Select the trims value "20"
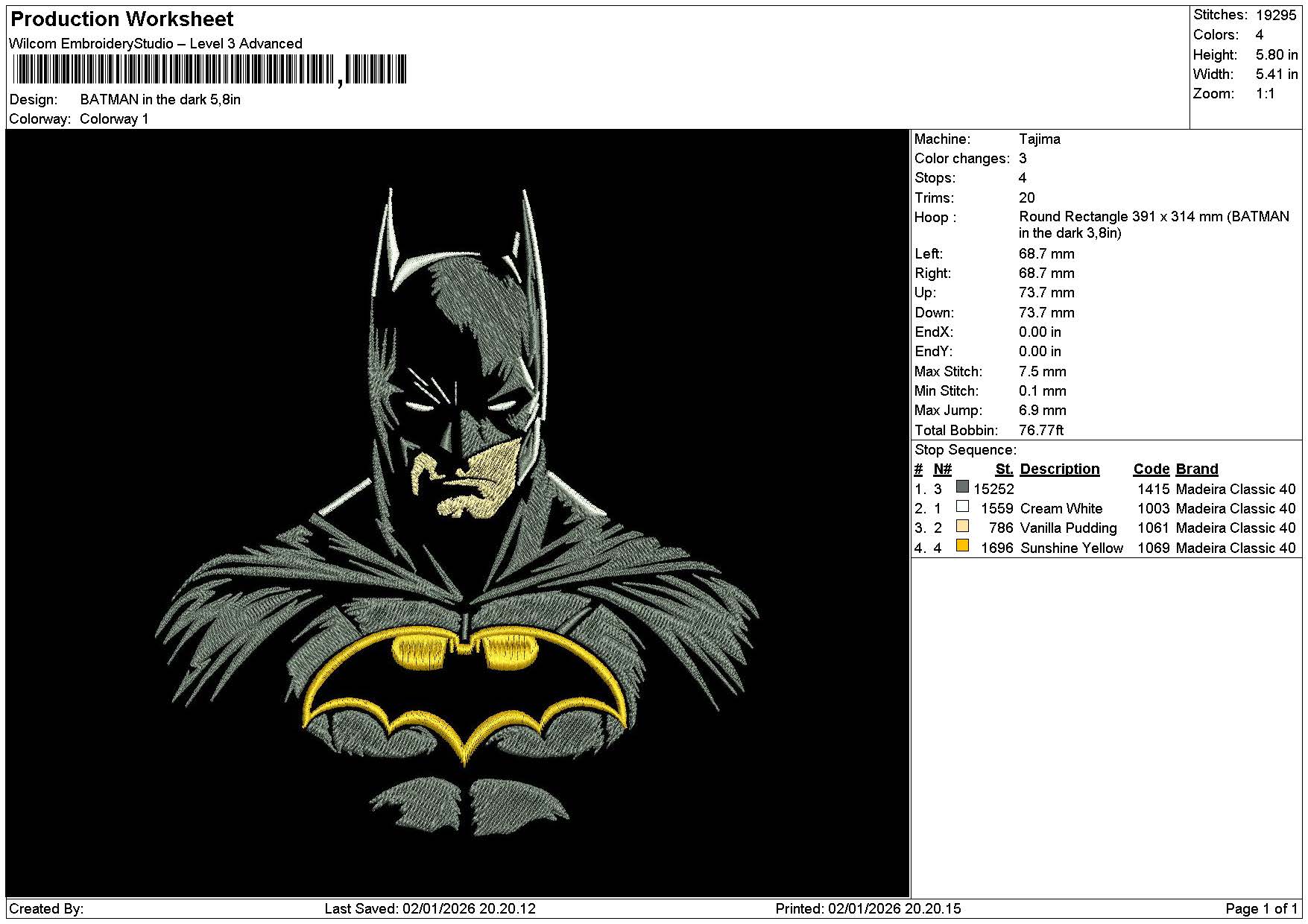 pyautogui.click(x=1027, y=198)
